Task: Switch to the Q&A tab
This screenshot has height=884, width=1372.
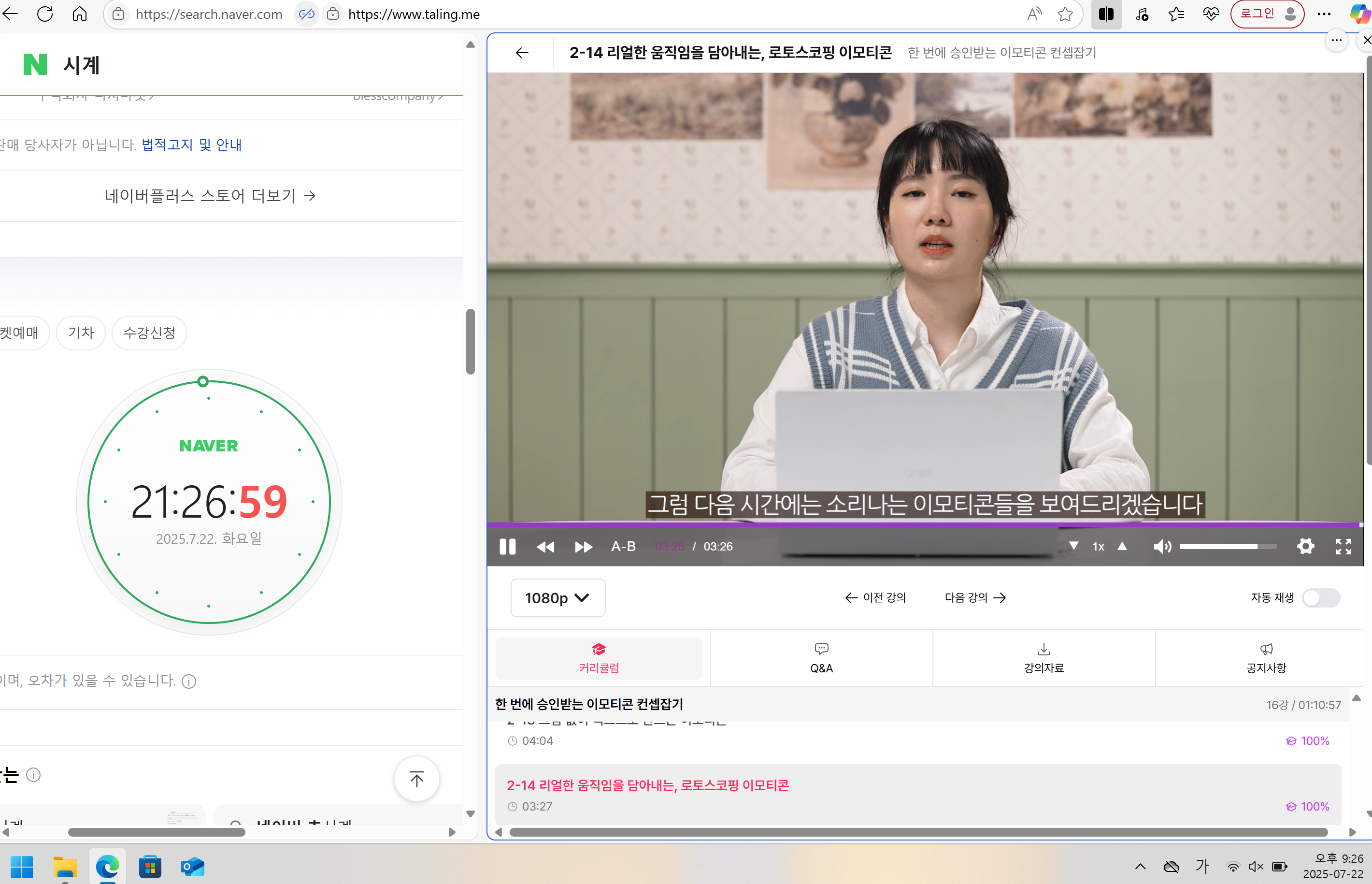Action: tap(821, 658)
